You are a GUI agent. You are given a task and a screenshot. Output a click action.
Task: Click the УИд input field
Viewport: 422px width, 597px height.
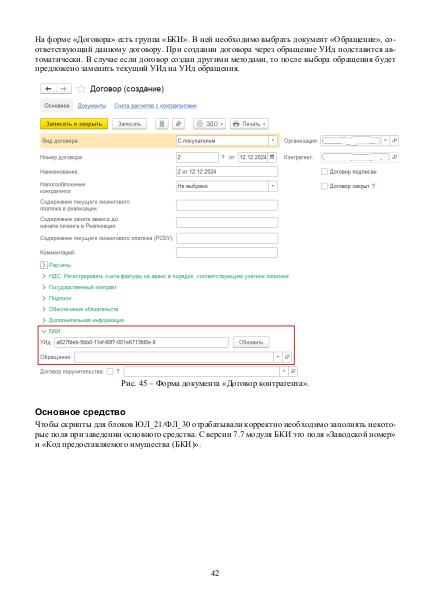pyautogui.click(x=141, y=342)
